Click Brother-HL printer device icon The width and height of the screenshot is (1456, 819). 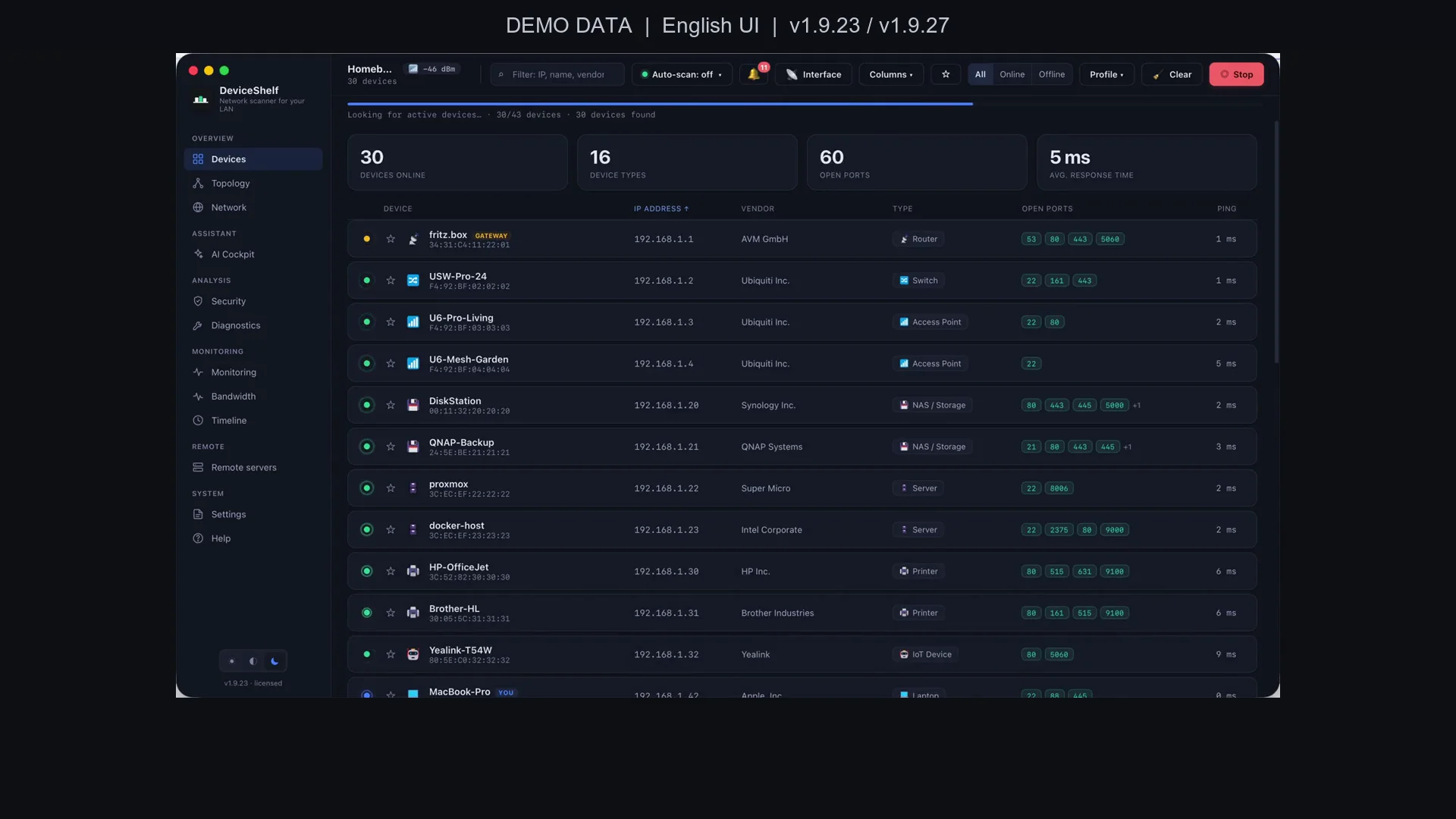[413, 613]
